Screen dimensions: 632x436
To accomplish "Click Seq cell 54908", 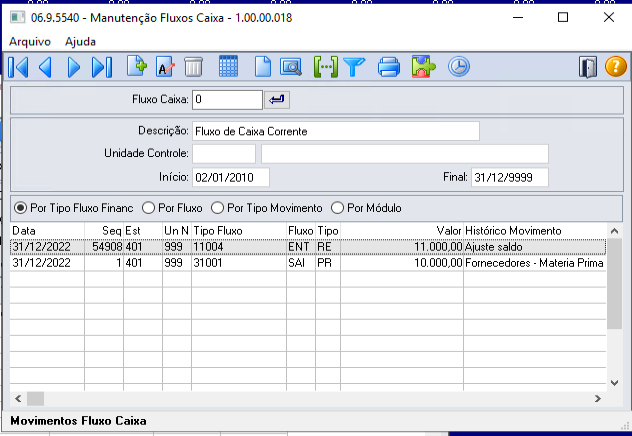I will point(104,247).
